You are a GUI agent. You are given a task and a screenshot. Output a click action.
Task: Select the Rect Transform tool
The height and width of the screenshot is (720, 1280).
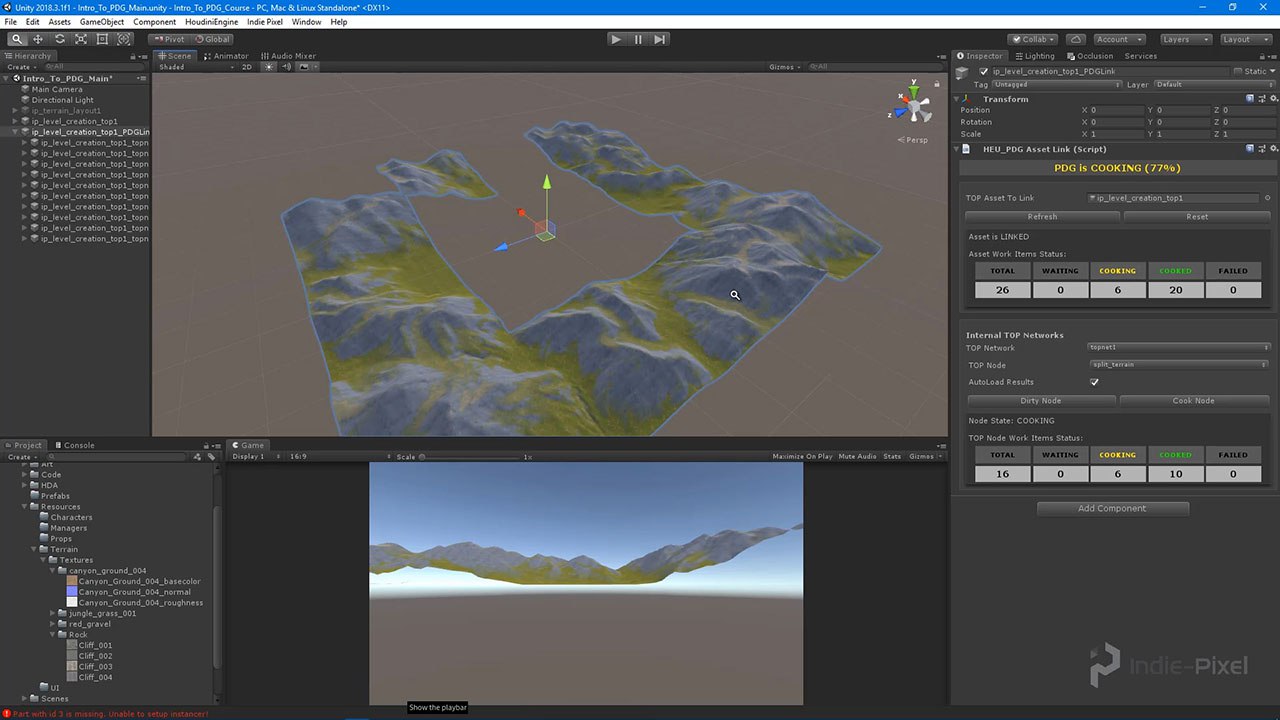(x=102, y=39)
